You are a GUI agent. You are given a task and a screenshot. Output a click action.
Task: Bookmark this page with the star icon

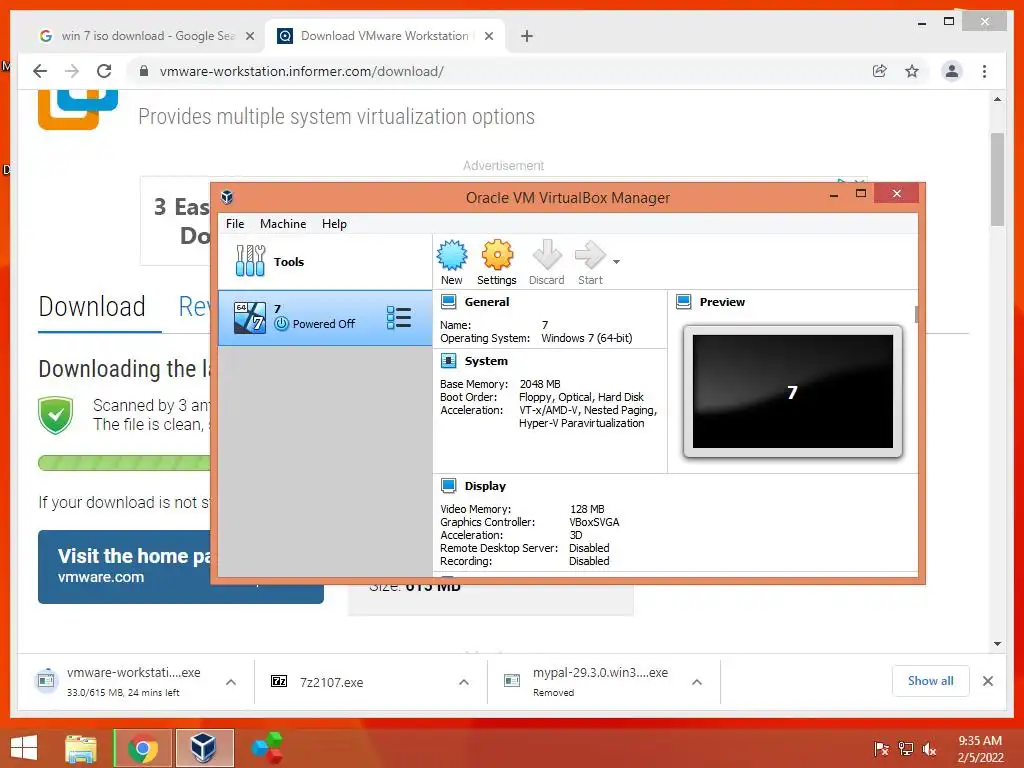(x=912, y=71)
